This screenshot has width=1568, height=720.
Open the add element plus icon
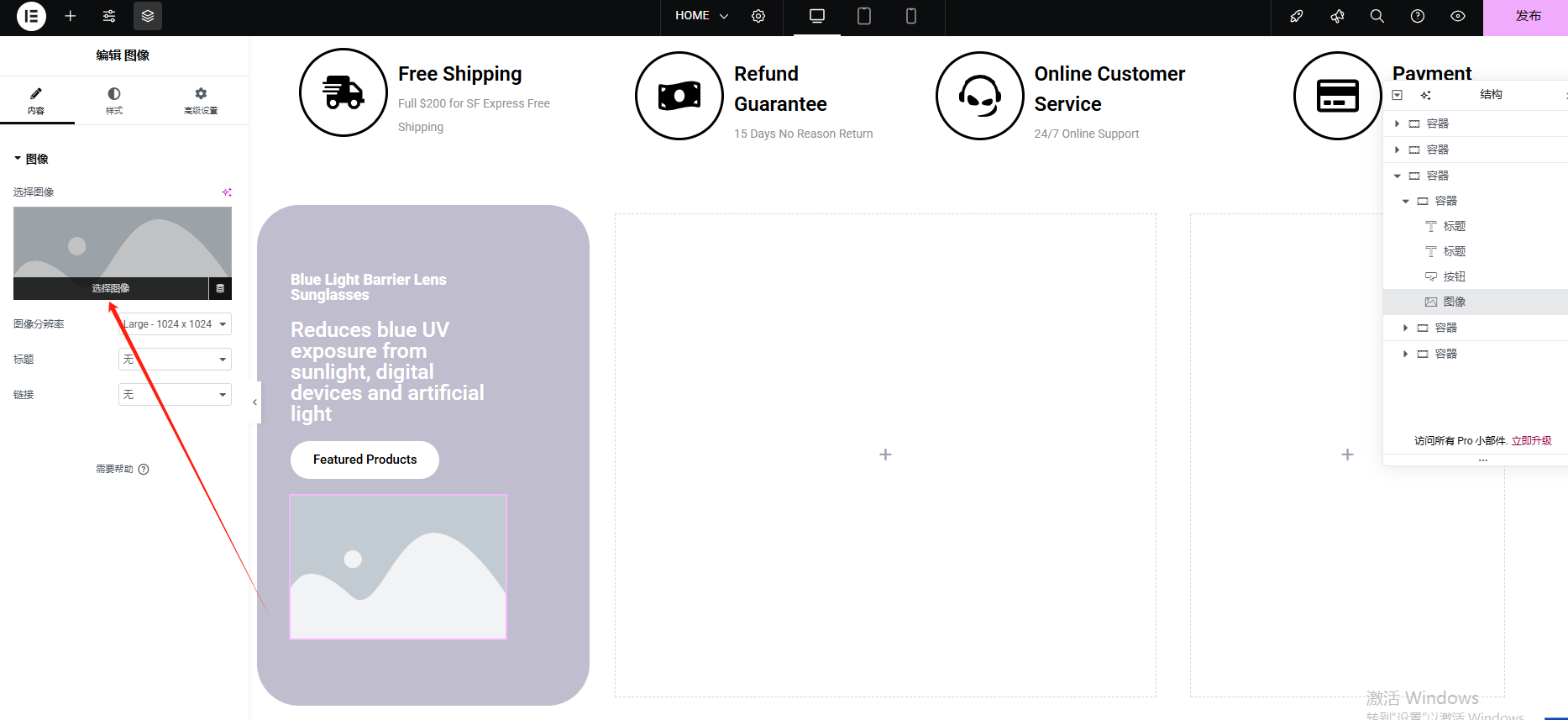pyautogui.click(x=71, y=16)
